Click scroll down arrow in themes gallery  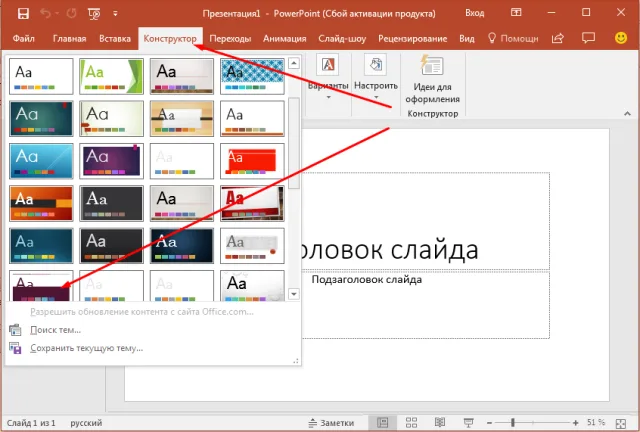pyautogui.click(x=294, y=294)
